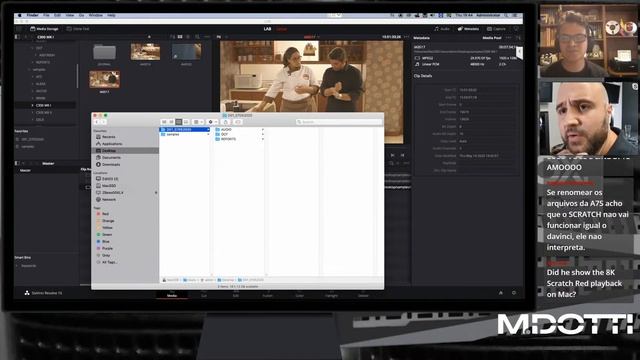The height and width of the screenshot is (360, 640).
Task: Toggle the Clone Tool panel in Resolve
Action: coord(78,29)
